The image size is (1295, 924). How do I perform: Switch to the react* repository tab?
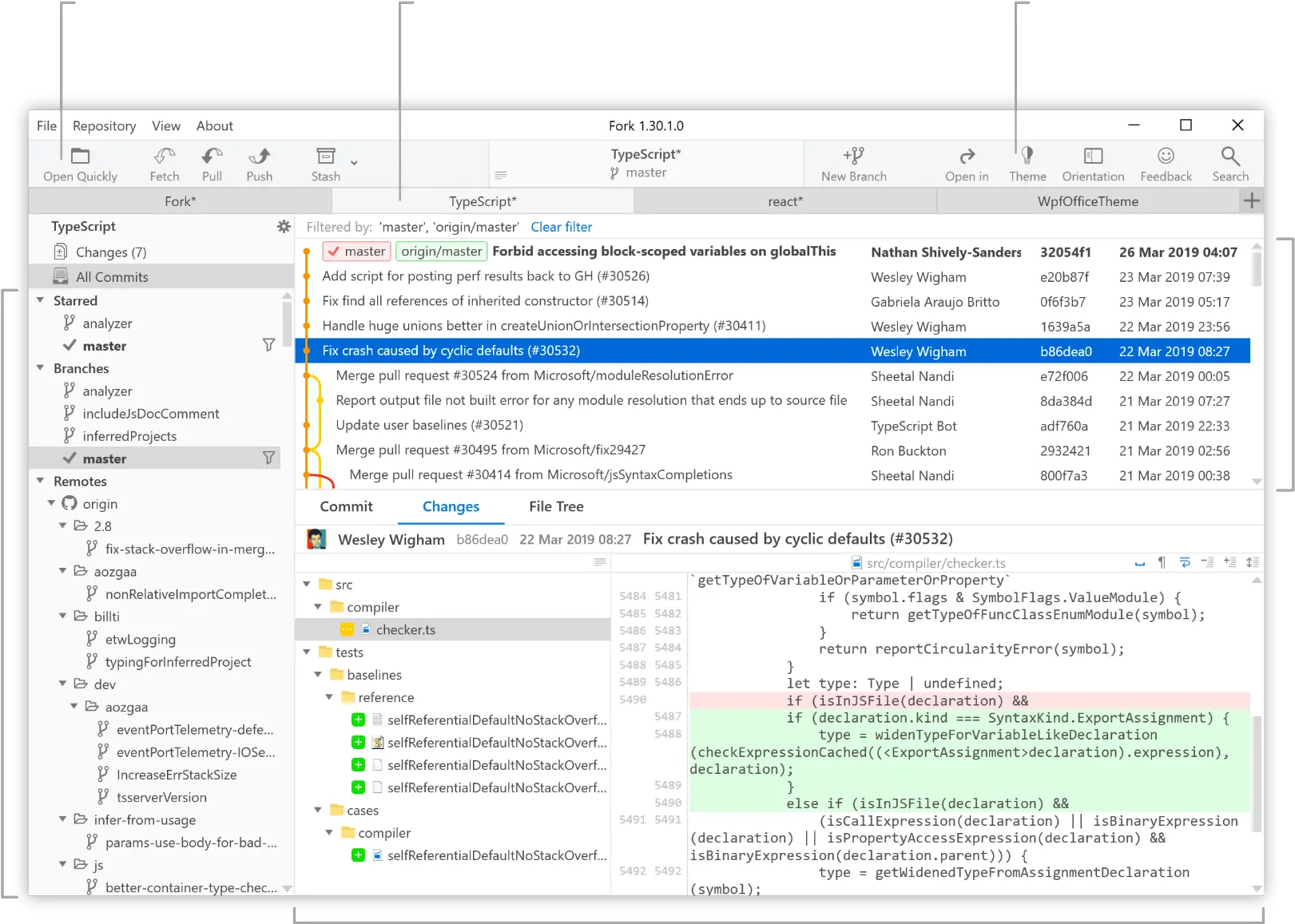click(785, 201)
